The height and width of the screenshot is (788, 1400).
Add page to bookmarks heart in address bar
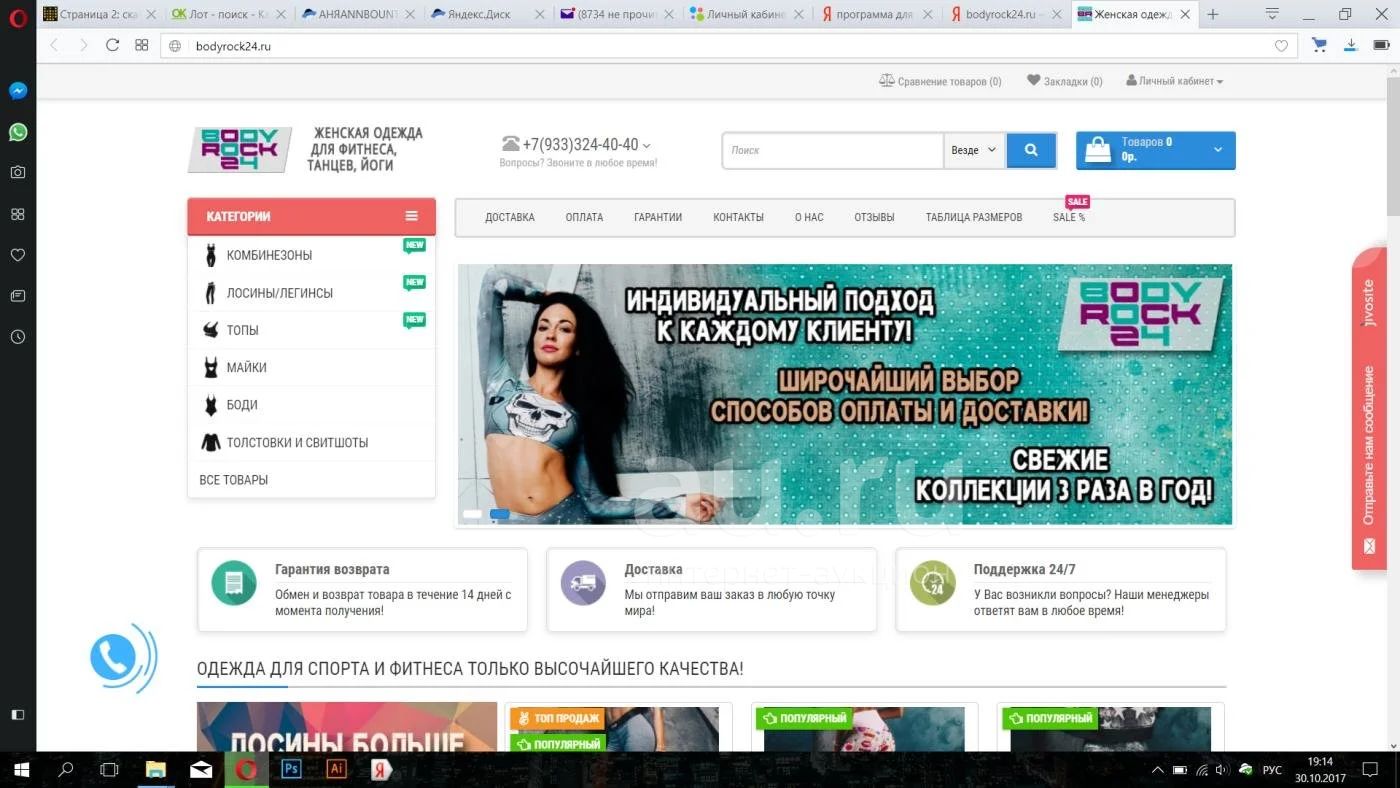(1281, 46)
